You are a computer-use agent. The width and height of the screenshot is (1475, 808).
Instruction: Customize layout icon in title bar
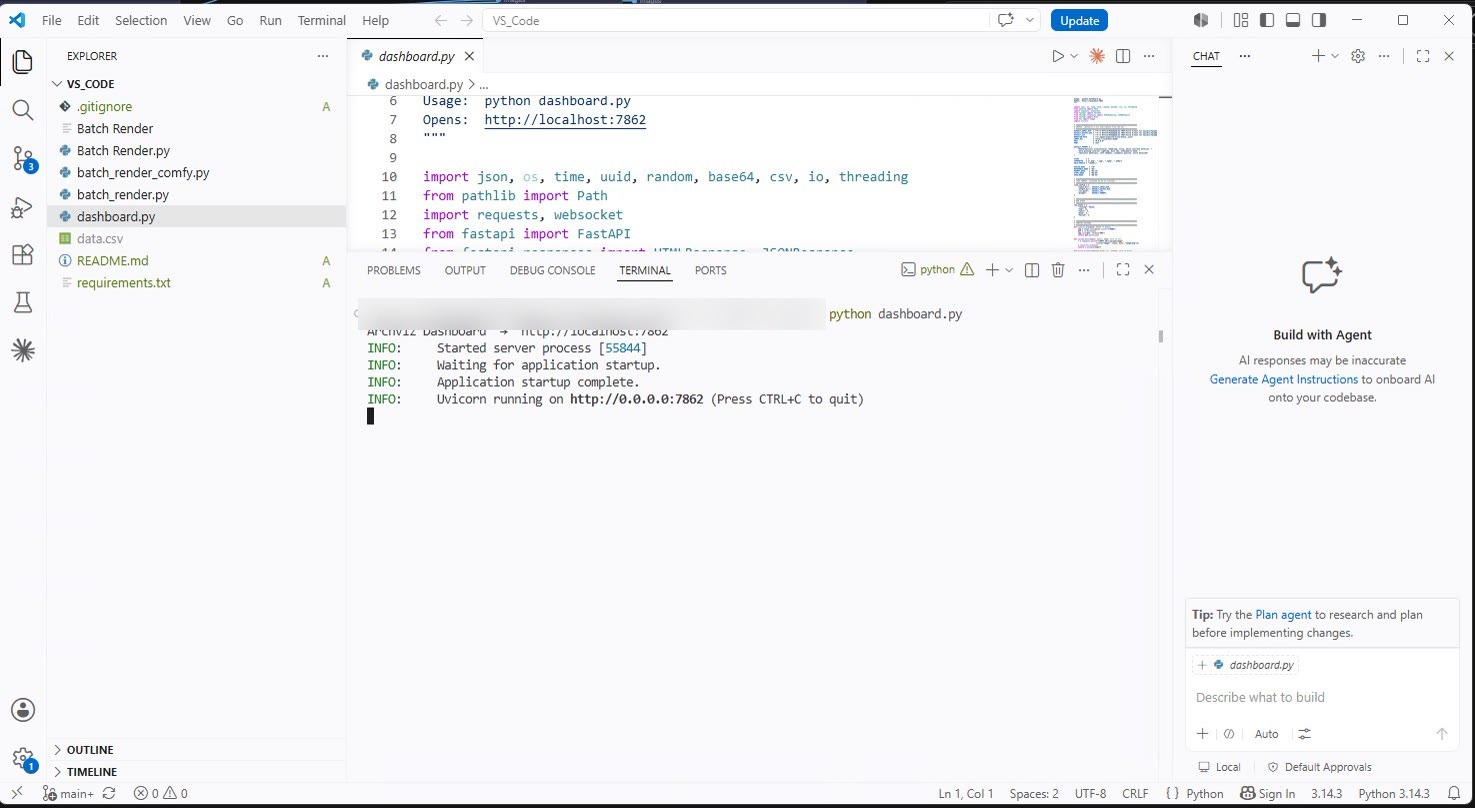(x=1241, y=20)
